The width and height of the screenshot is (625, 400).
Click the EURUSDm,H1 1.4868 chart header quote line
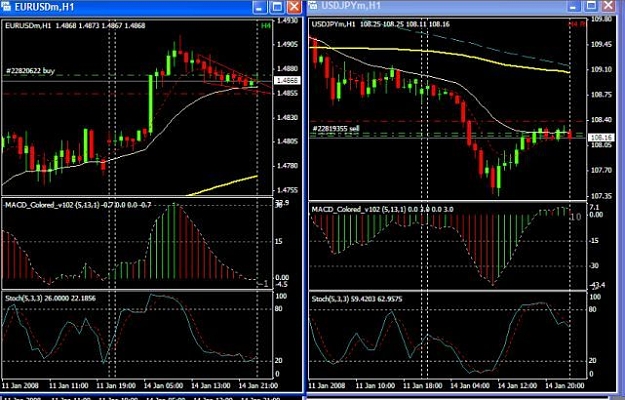[x=75, y=25]
